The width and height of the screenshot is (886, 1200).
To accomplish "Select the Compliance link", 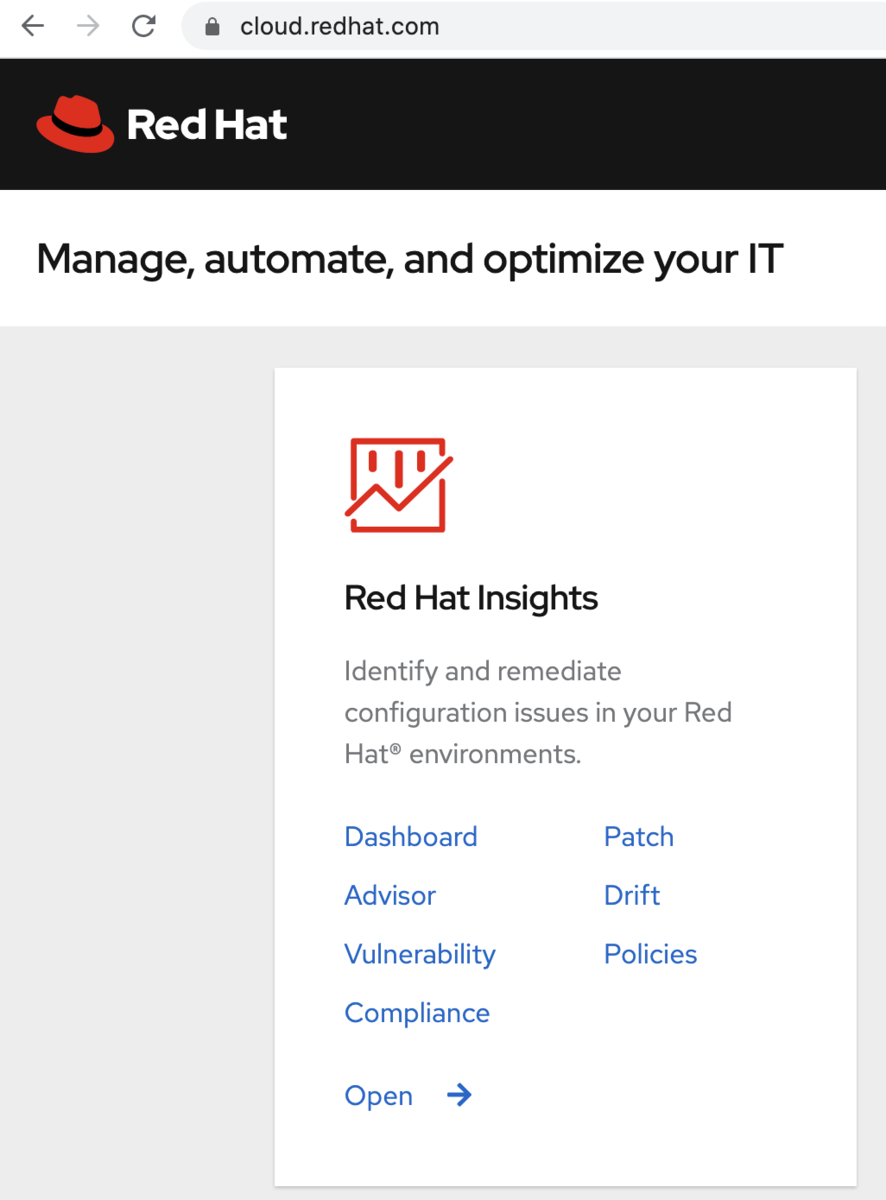I will click(417, 1013).
